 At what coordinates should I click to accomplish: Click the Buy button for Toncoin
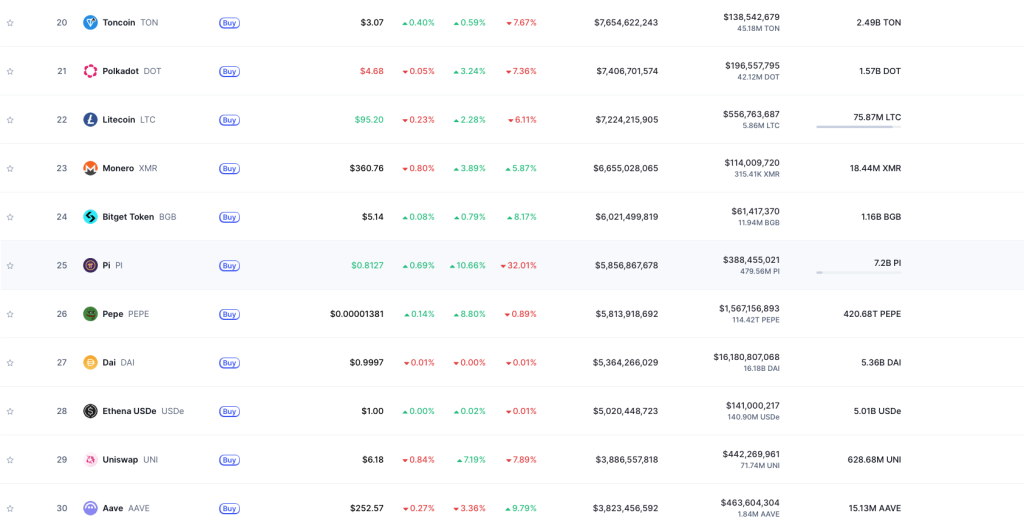[x=229, y=23]
